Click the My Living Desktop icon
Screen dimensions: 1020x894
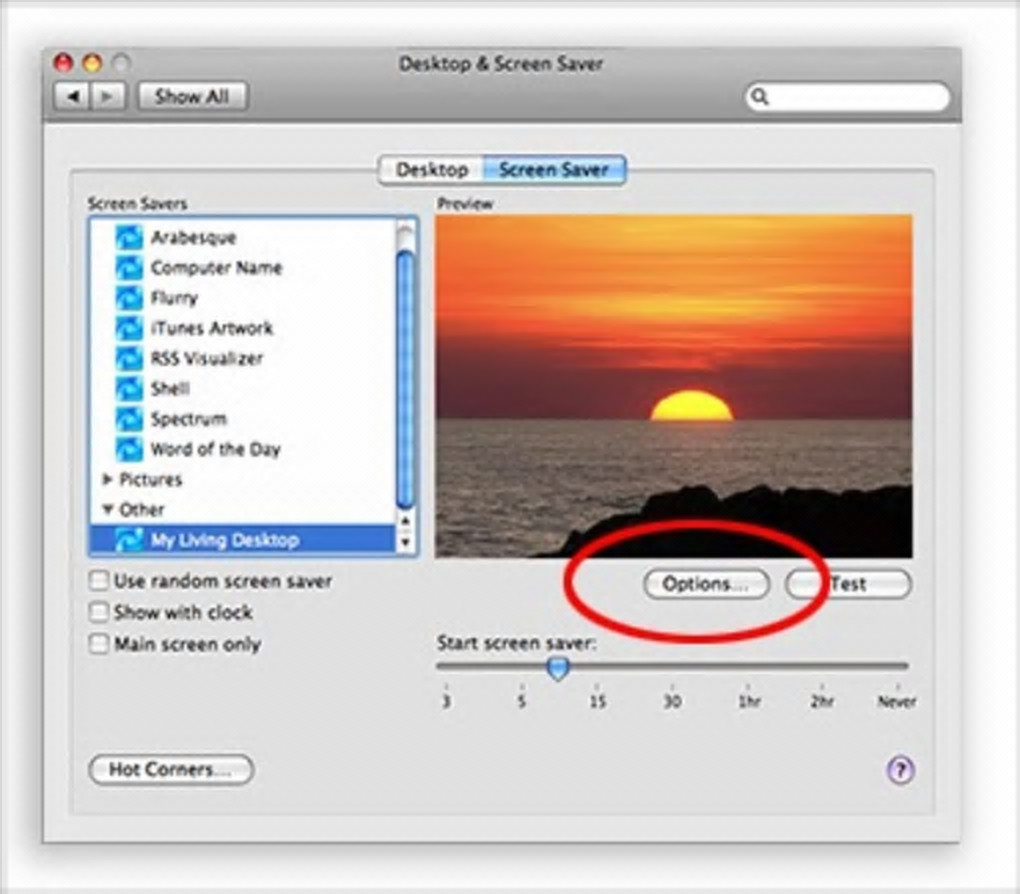[x=129, y=540]
